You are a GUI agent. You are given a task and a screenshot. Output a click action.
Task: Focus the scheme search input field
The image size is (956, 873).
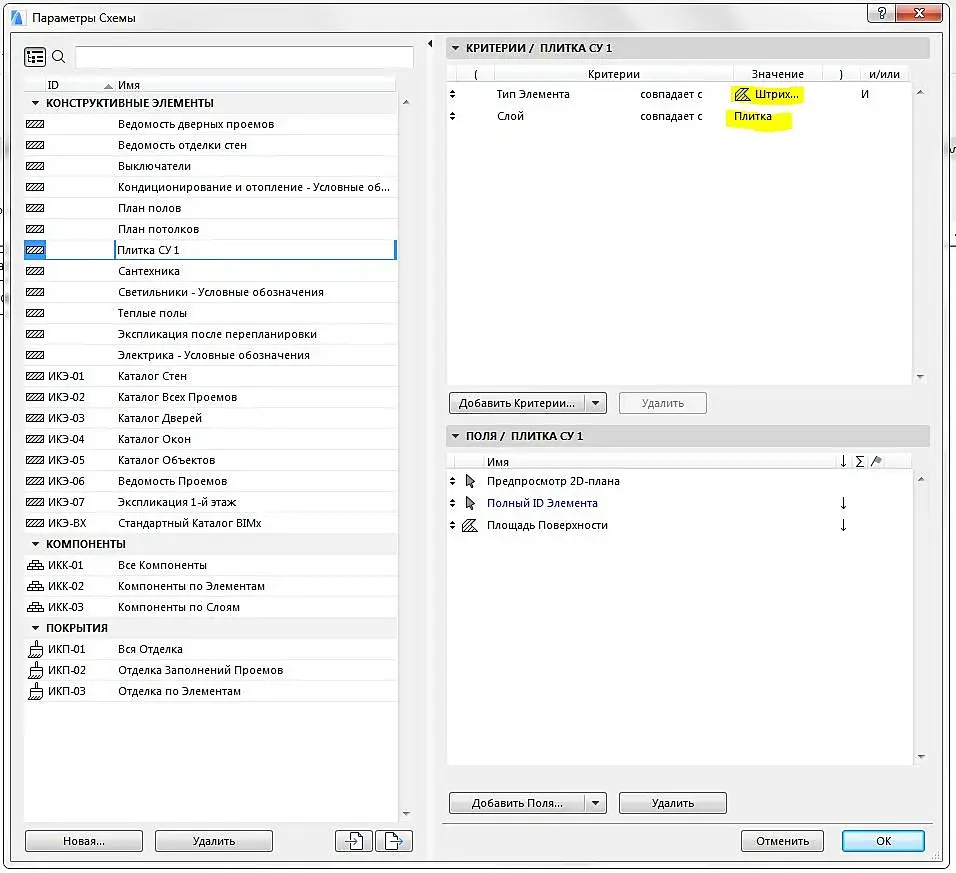244,57
